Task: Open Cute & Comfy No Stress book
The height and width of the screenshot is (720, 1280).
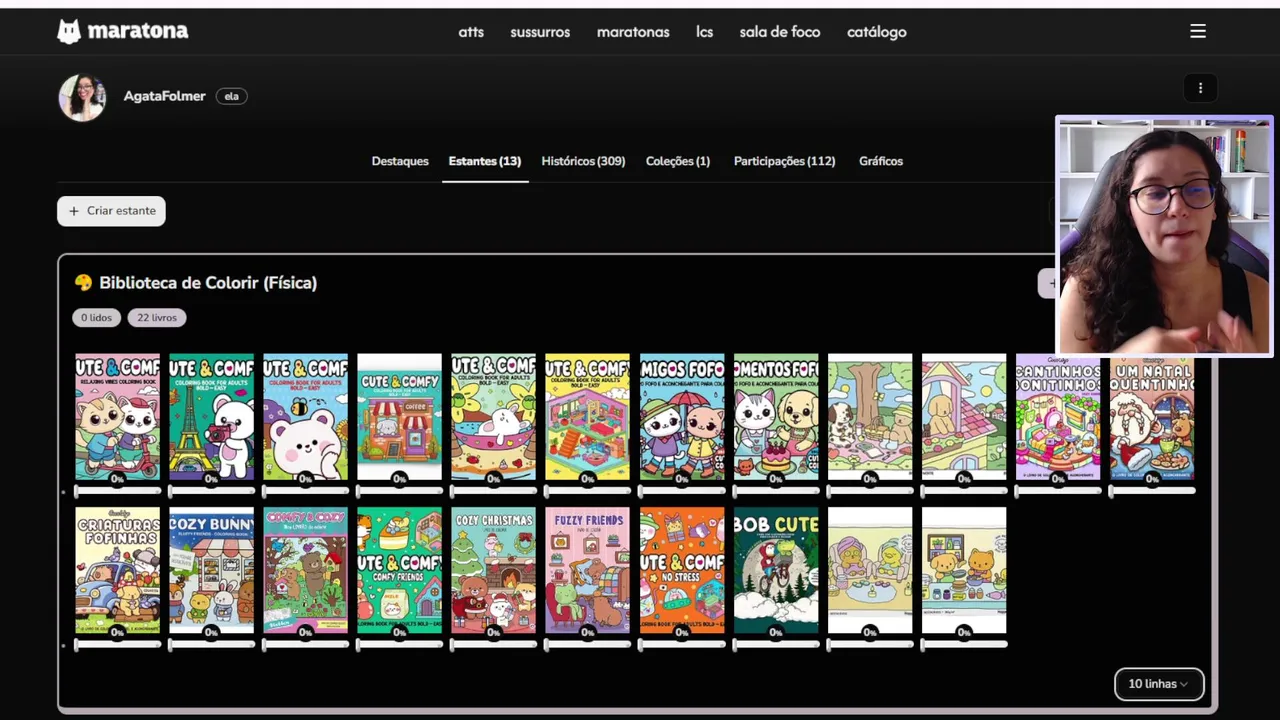Action: (682, 570)
